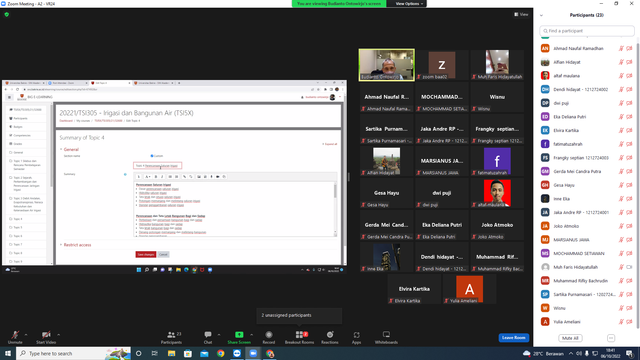The width and height of the screenshot is (640, 360).
Task: Open File Explorer from taskbar
Action: [171, 353]
